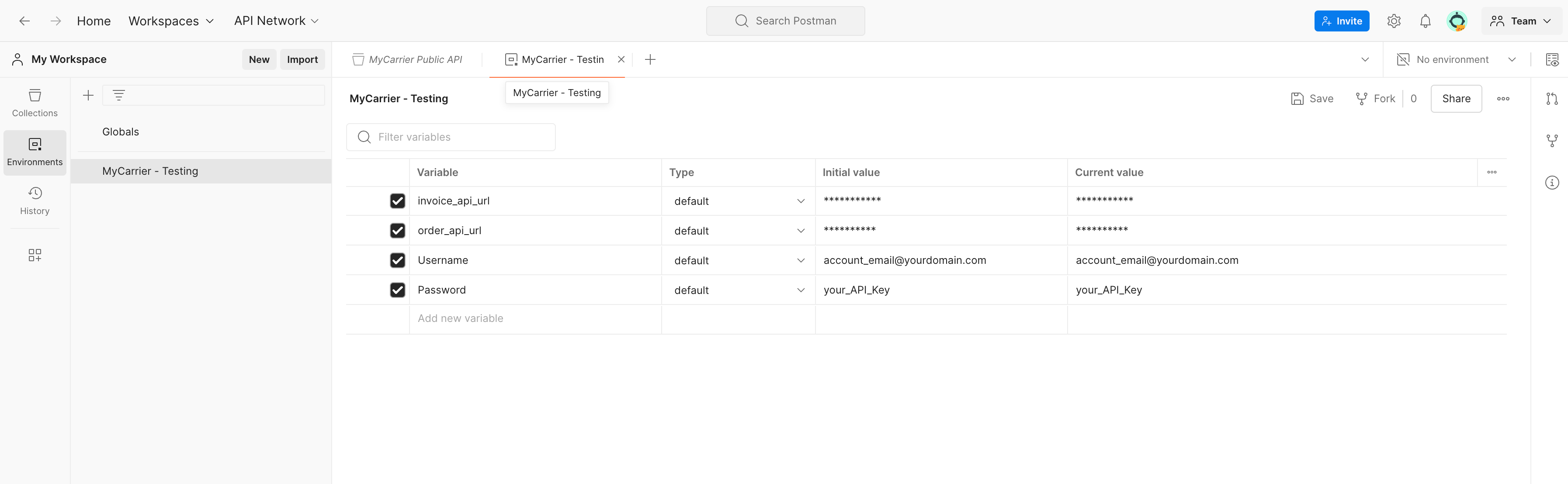This screenshot has width=1568, height=484.
Task: Click the configure sidebar grid-plus icon
Action: tap(35, 255)
